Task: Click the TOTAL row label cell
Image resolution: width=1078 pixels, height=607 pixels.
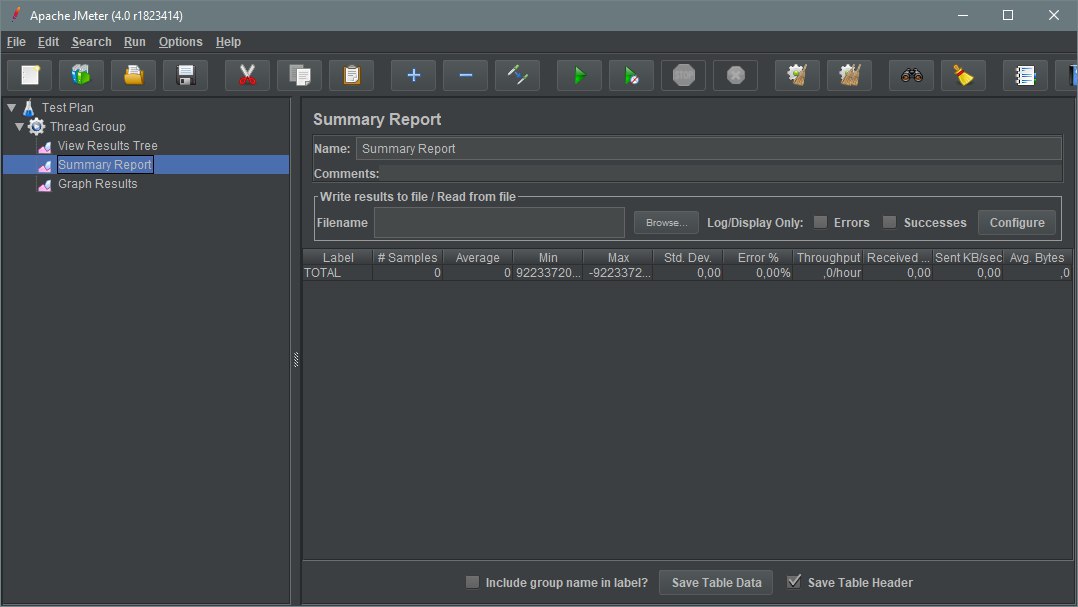Action: tap(338, 273)
